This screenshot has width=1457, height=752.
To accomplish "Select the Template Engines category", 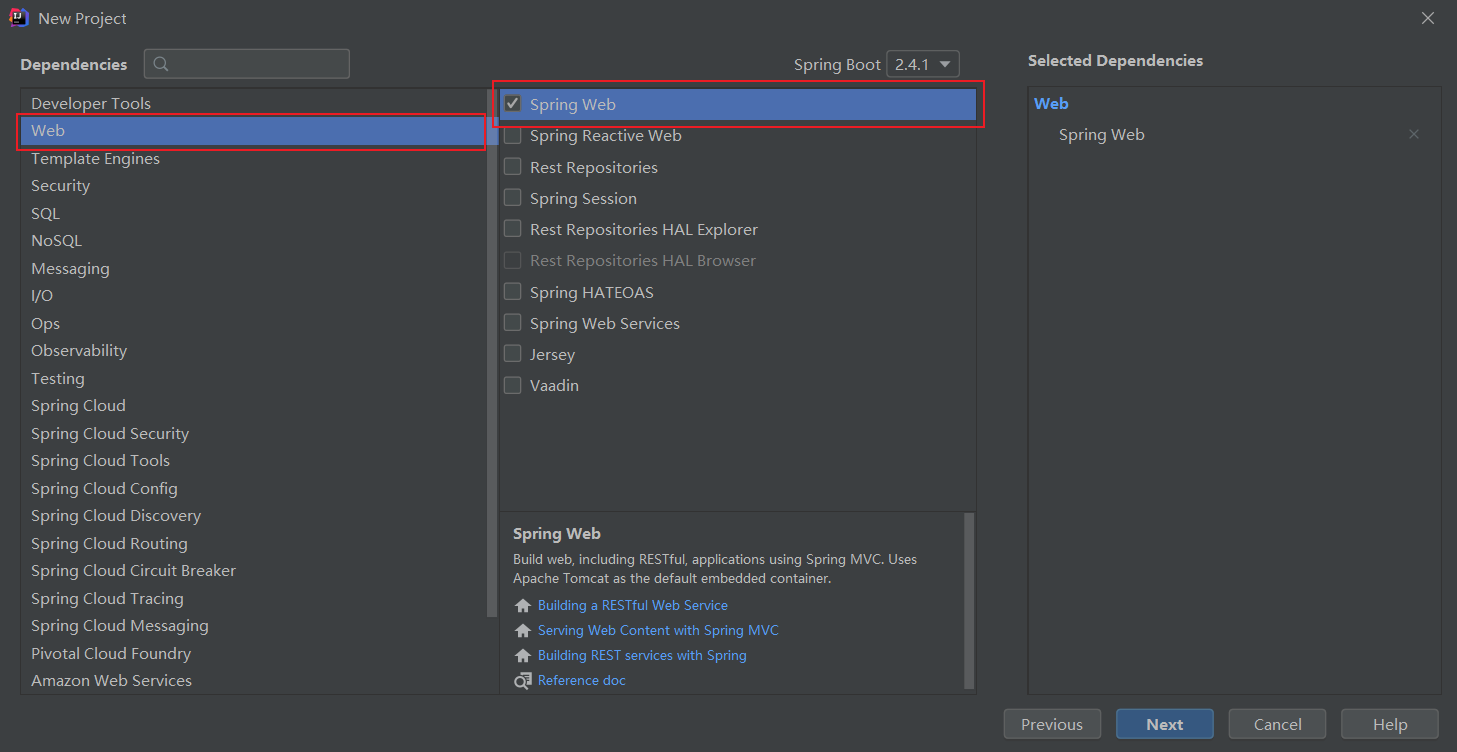I will (x=253, y=158).
